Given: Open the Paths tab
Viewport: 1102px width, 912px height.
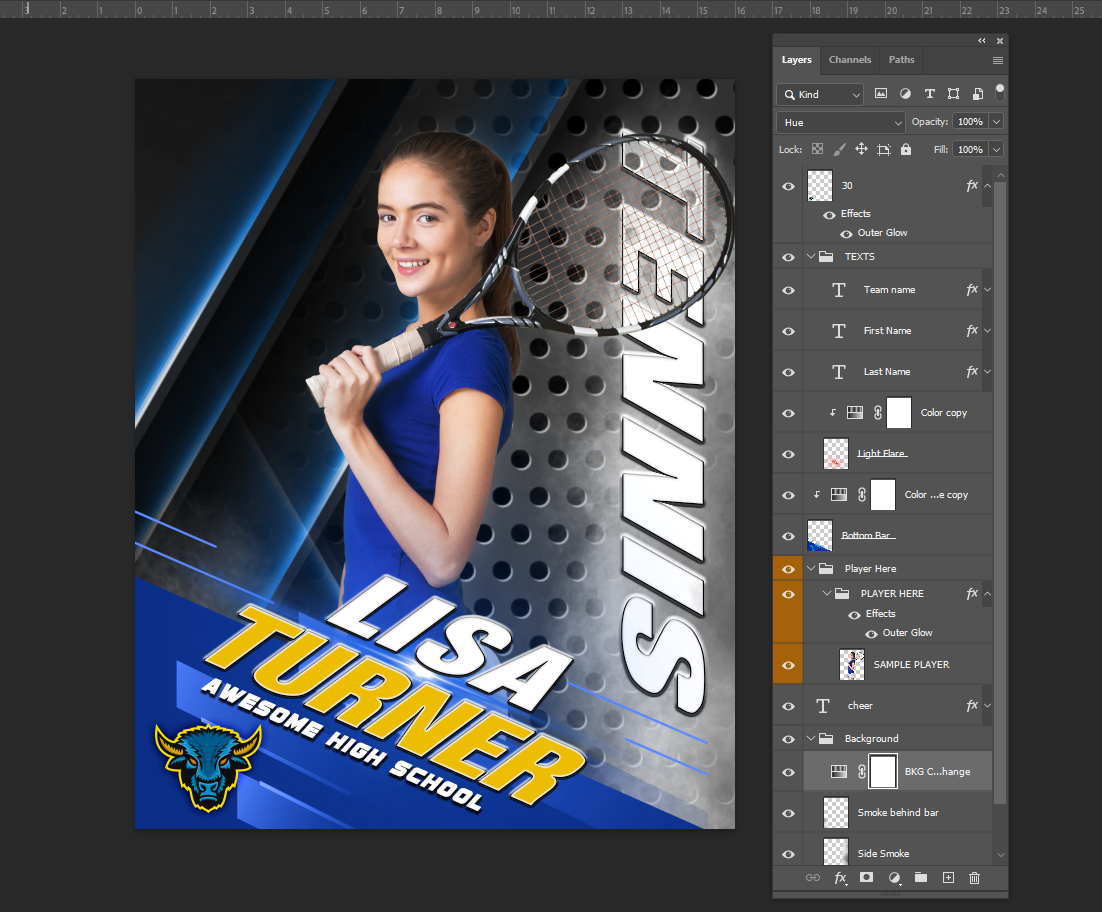Looking at the screenshot, I should click(901, 59).
